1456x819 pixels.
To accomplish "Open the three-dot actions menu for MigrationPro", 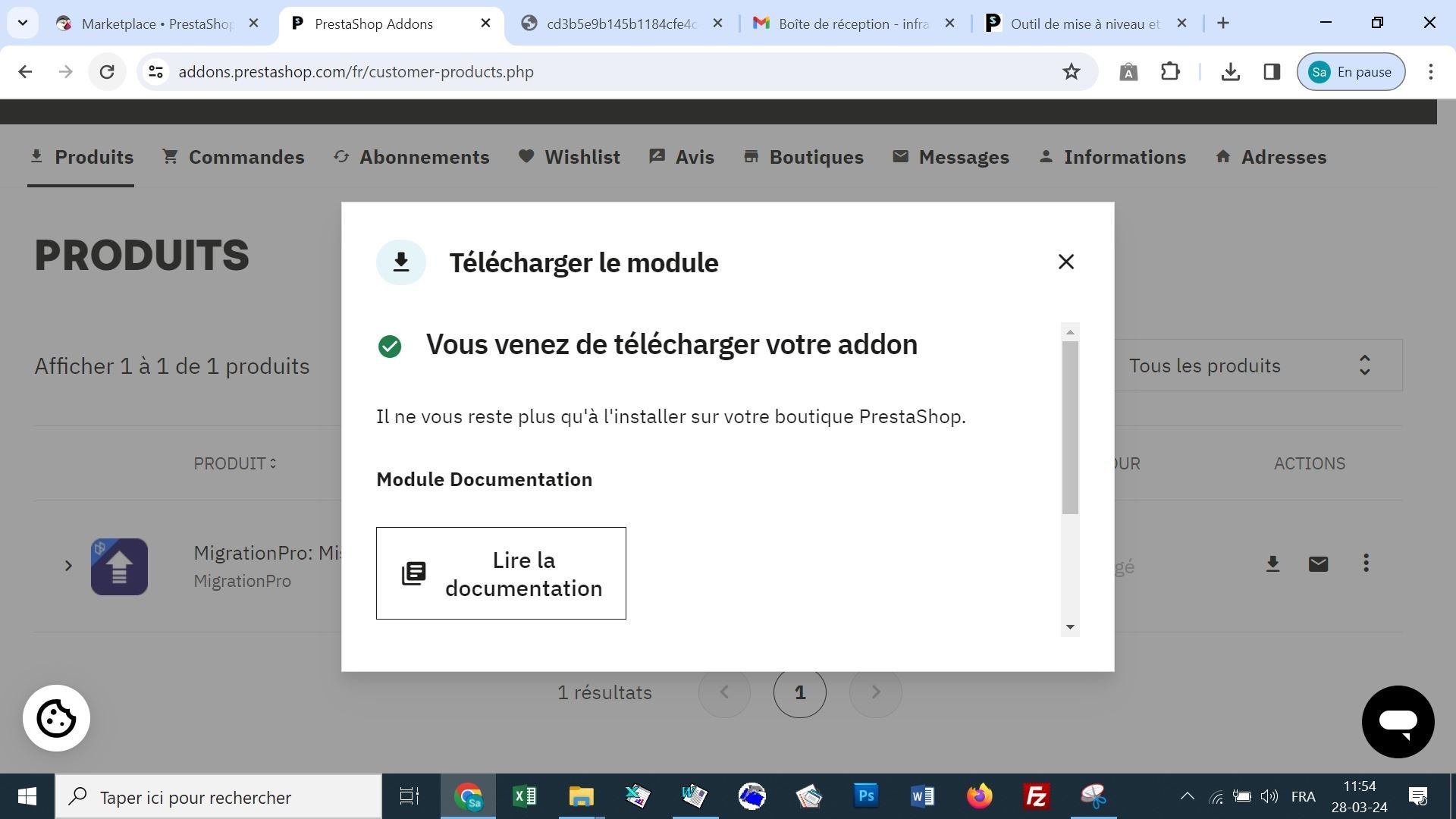I will [1366, 563].
